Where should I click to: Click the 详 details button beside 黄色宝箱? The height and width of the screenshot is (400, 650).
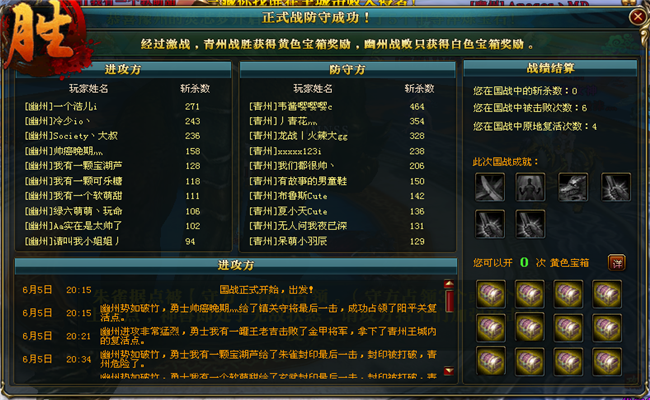coord(617,263)
